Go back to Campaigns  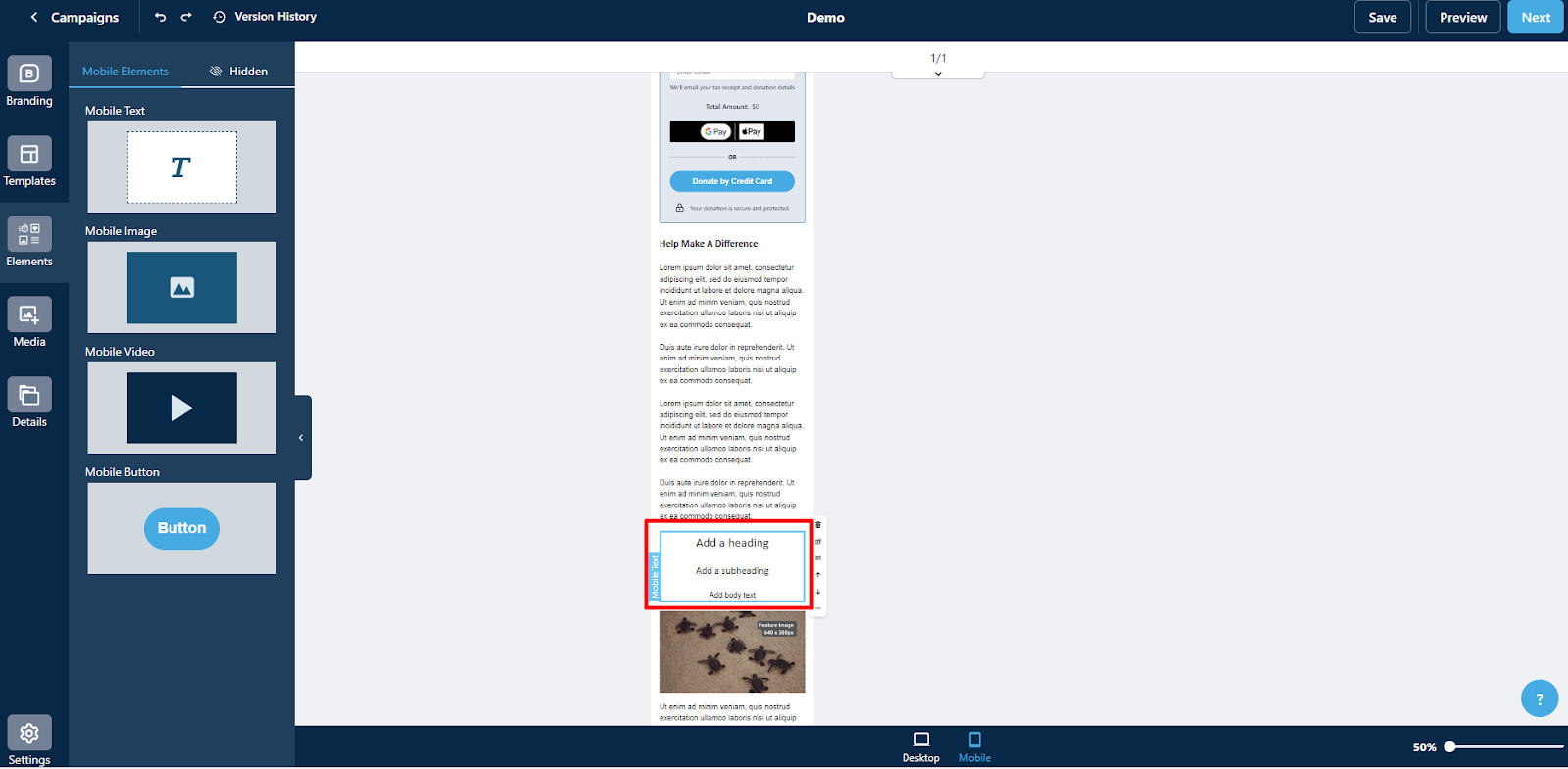point(74,17)
